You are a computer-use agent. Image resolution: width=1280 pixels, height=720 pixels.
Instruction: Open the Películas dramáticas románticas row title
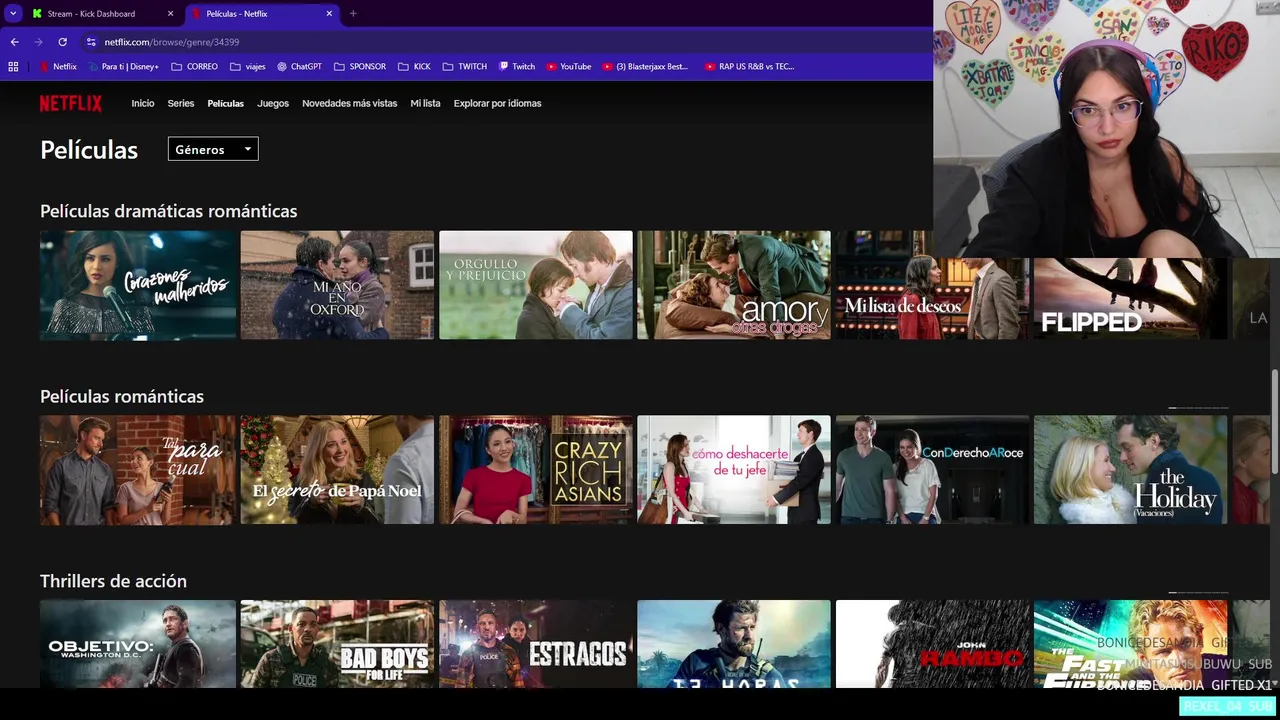[x=168, y=211]
